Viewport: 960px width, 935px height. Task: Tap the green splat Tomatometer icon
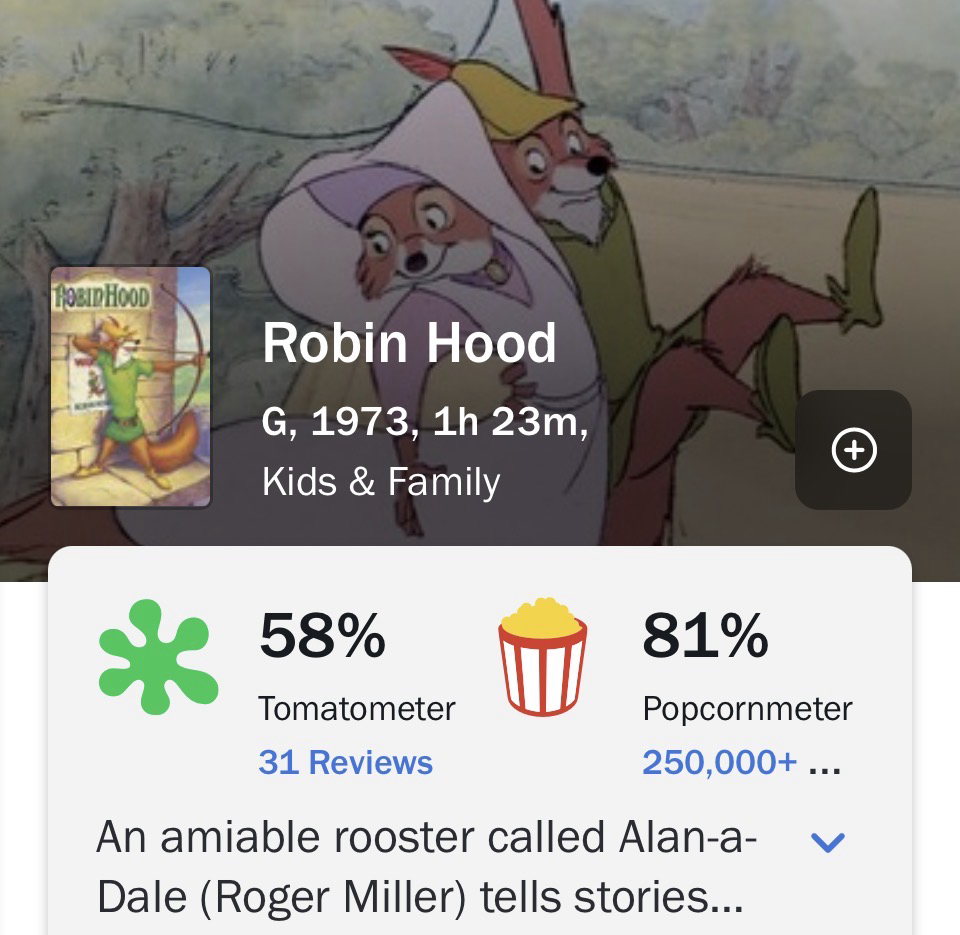[x=158, y=657]
